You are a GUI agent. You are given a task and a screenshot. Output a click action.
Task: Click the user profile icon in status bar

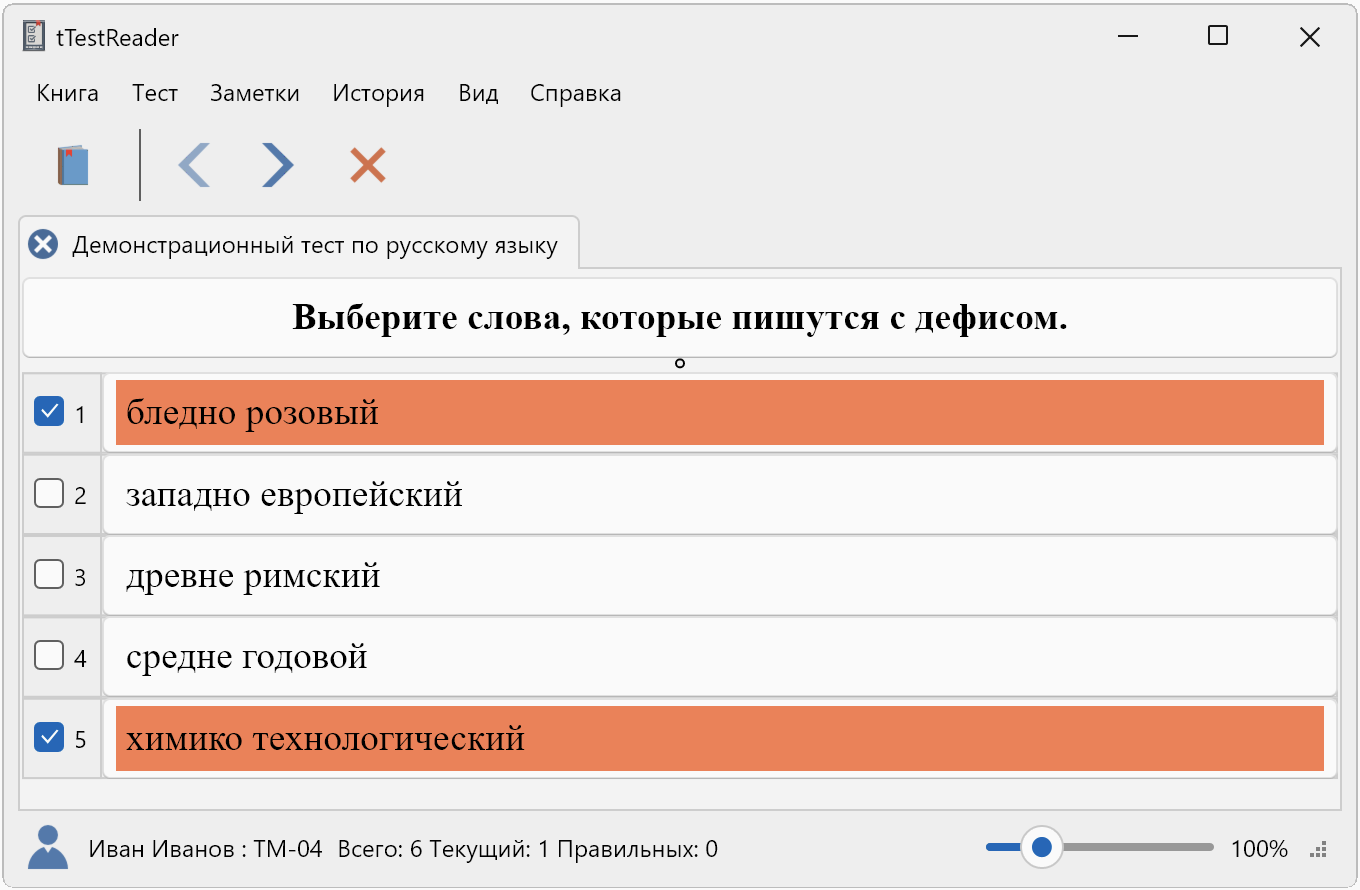point(47,848)
